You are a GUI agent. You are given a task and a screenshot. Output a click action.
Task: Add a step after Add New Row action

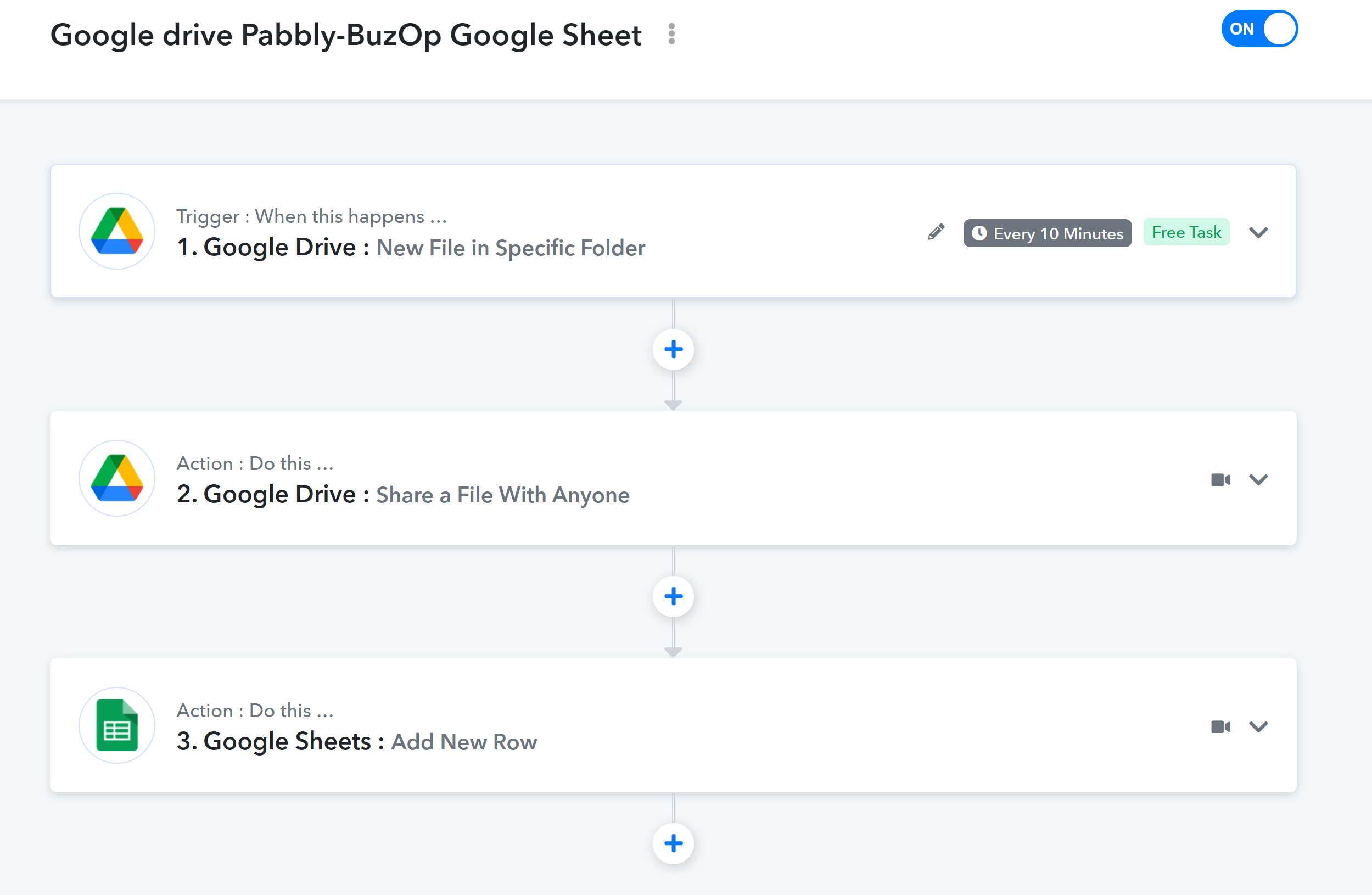tap(673, 844)
